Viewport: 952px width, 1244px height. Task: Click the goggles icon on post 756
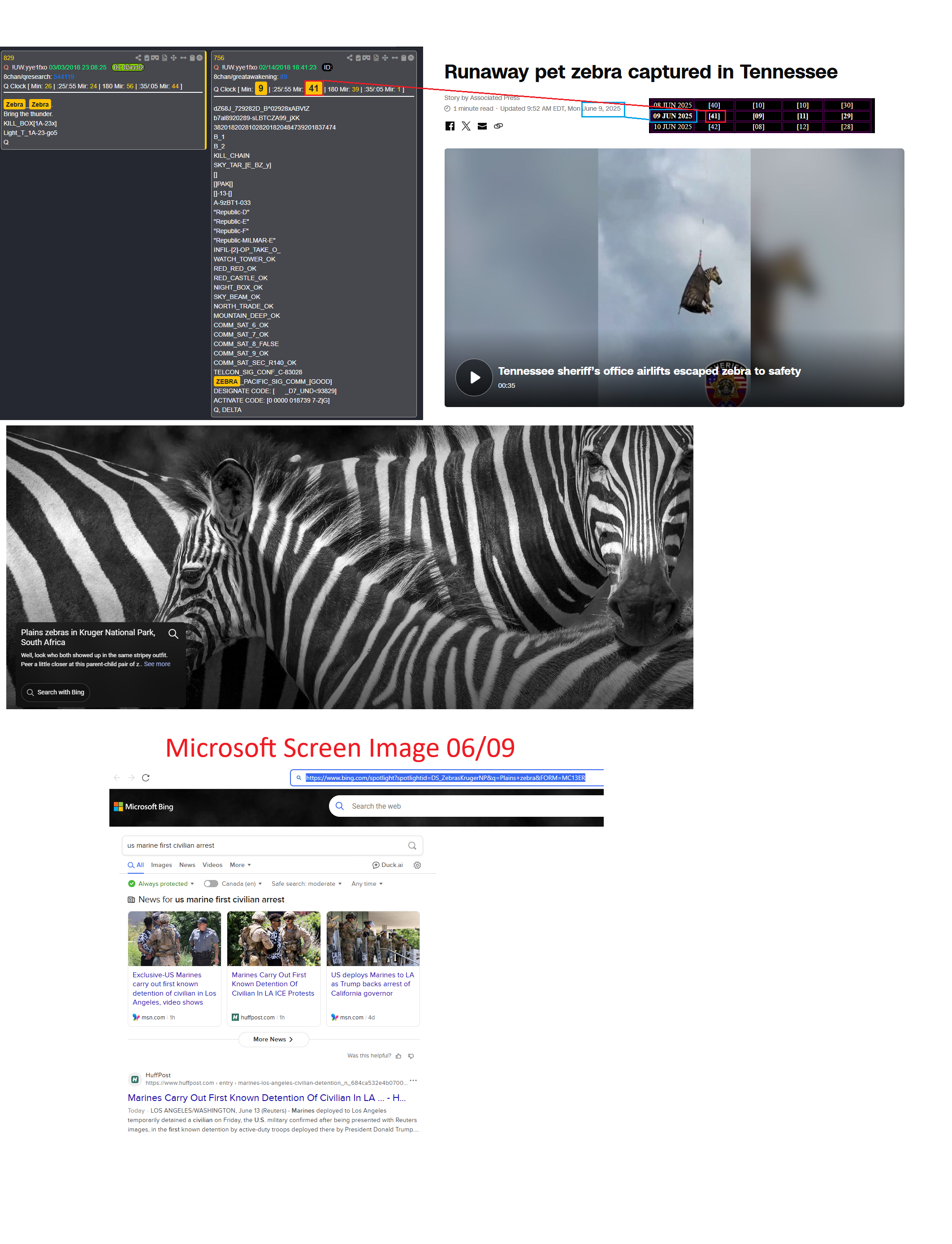pos(367,58)
